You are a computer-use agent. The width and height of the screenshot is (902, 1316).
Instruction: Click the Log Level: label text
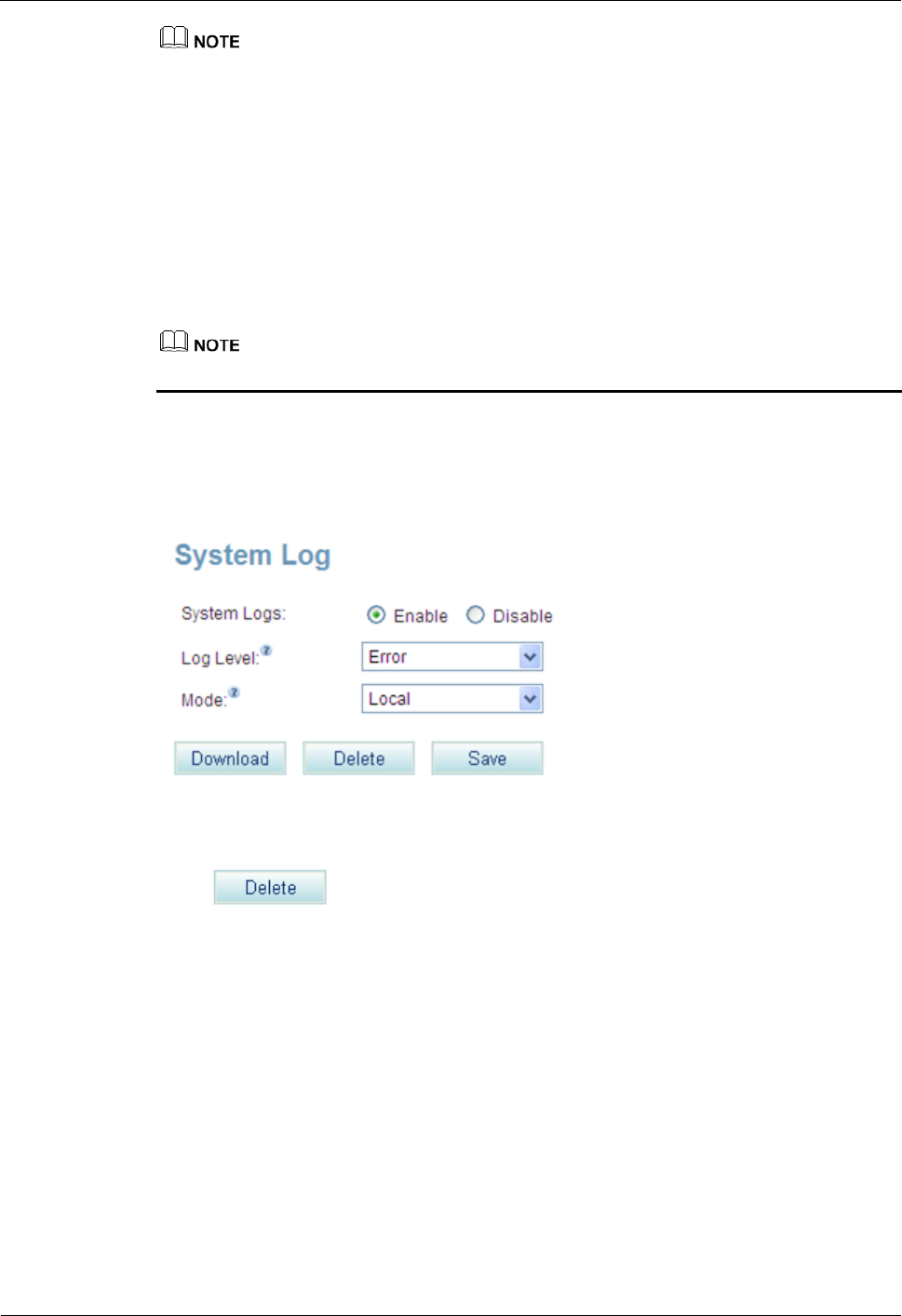tap(220, 659)
